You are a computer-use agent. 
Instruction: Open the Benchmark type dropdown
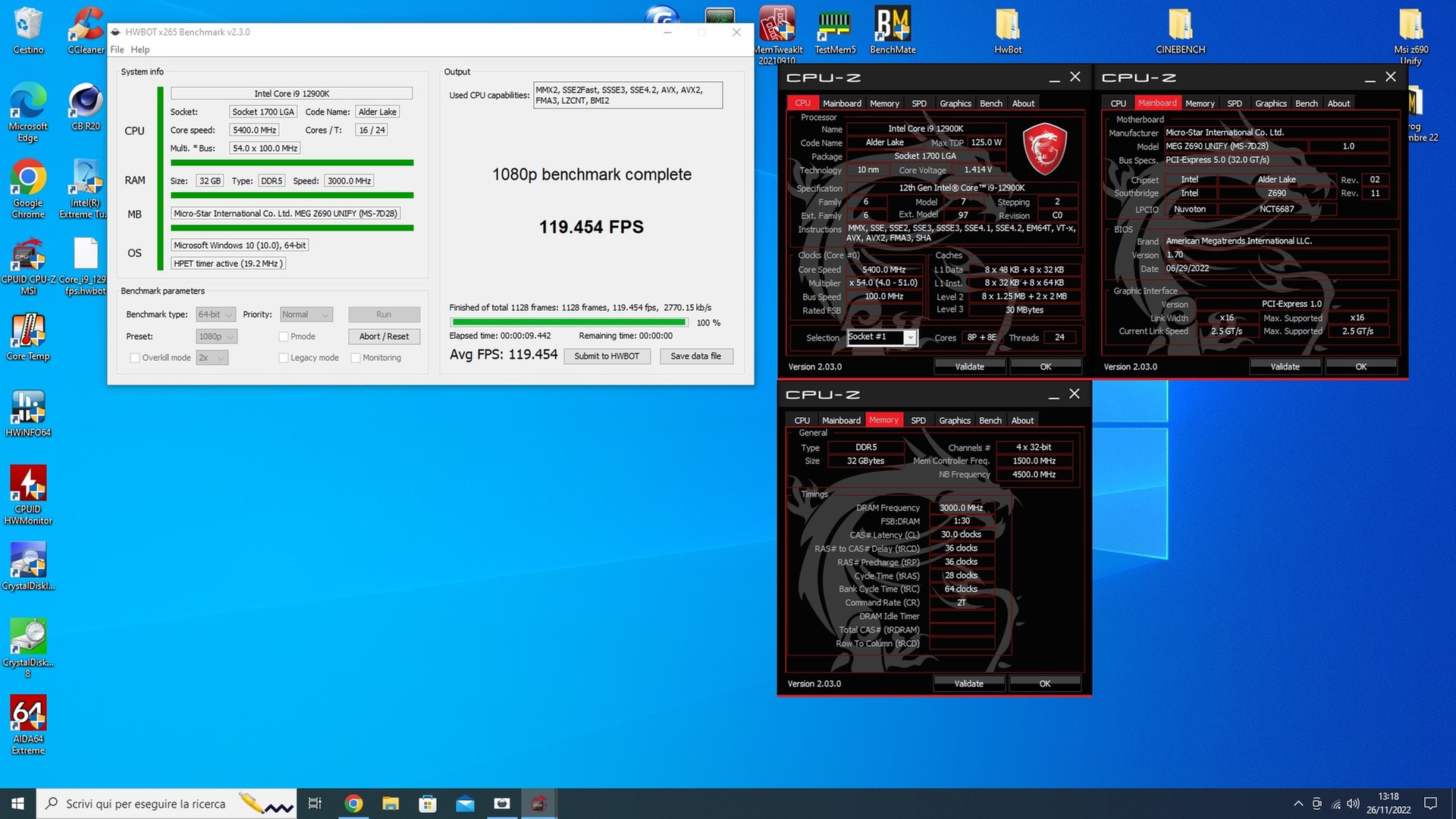[216, 315]
